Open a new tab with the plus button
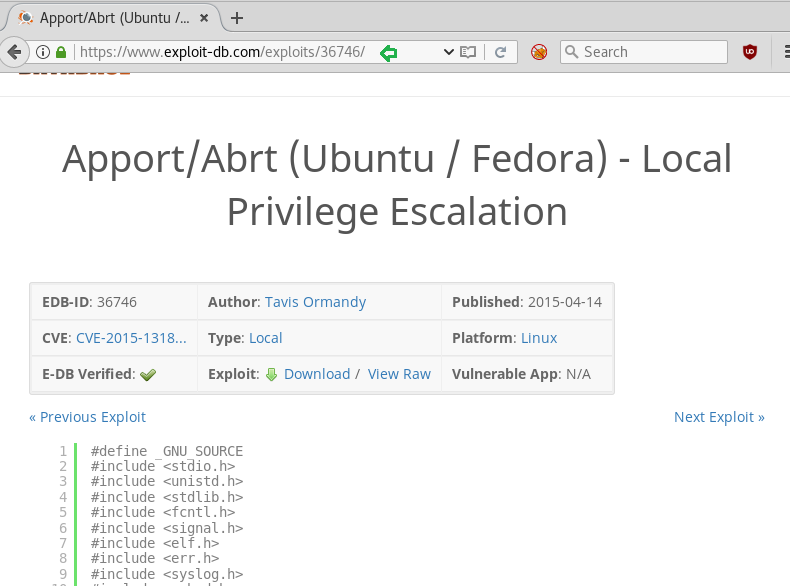Screen dimensions: 790x586 click(x=237, y=18)
